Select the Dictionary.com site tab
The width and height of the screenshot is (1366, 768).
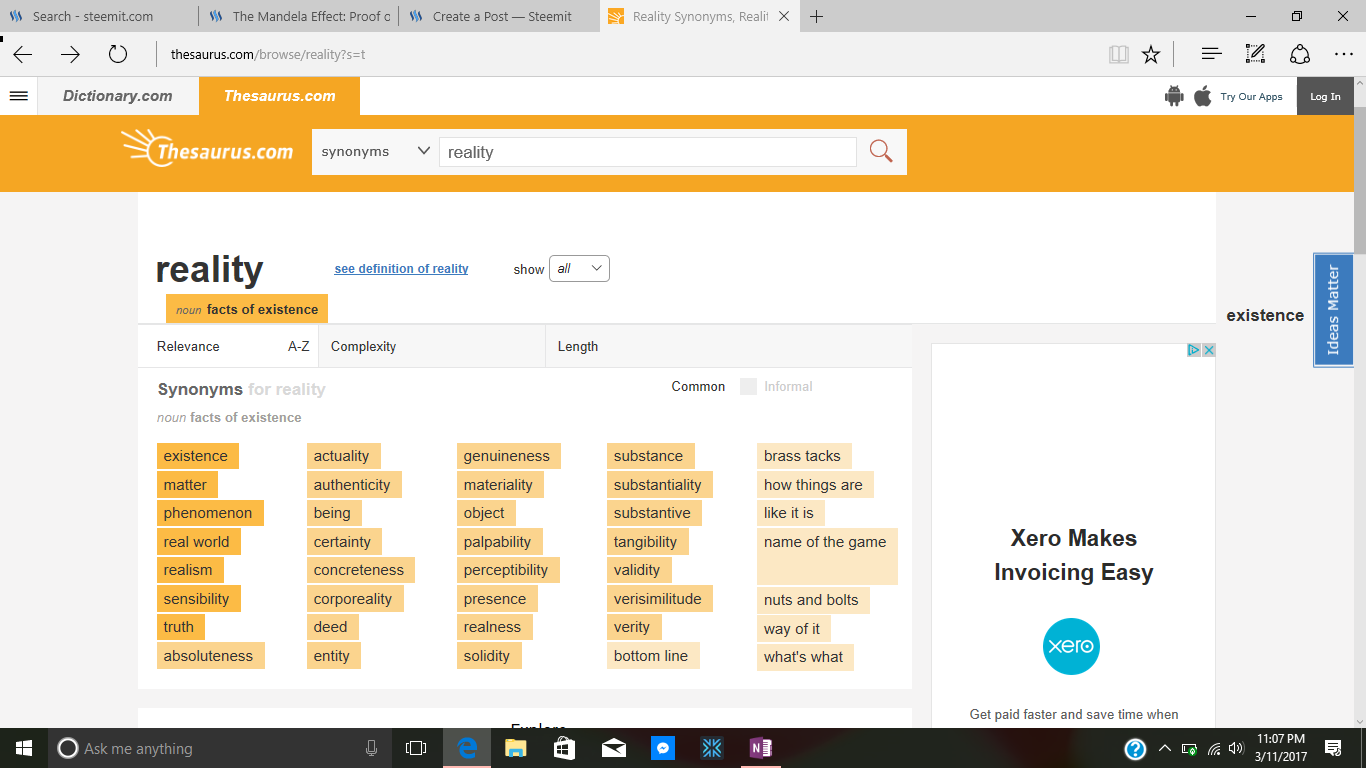(x=118, y=96)
